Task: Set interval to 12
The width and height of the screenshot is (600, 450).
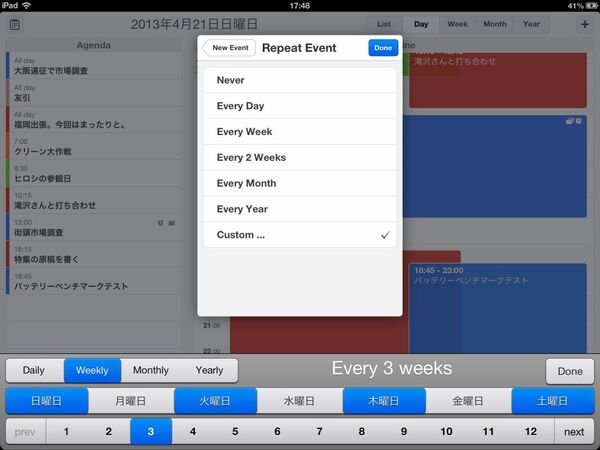Action: (531, 432)
